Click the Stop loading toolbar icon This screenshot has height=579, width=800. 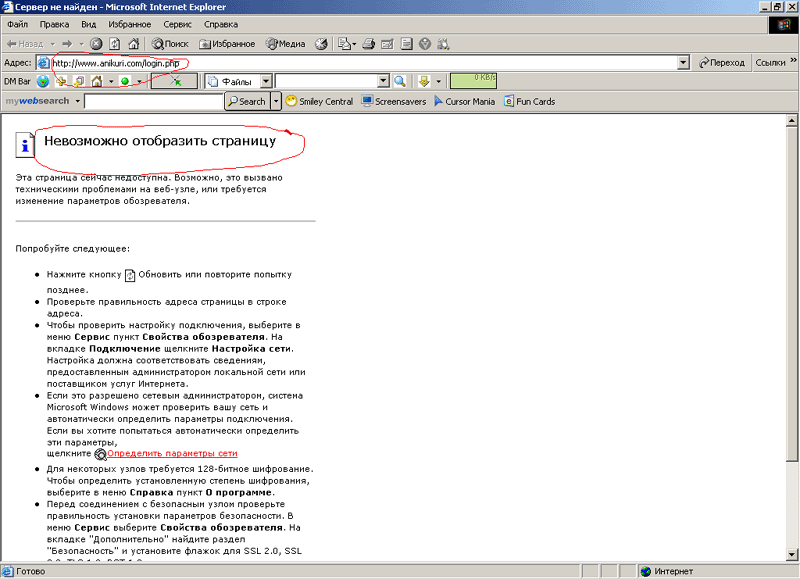pos(96,44)
